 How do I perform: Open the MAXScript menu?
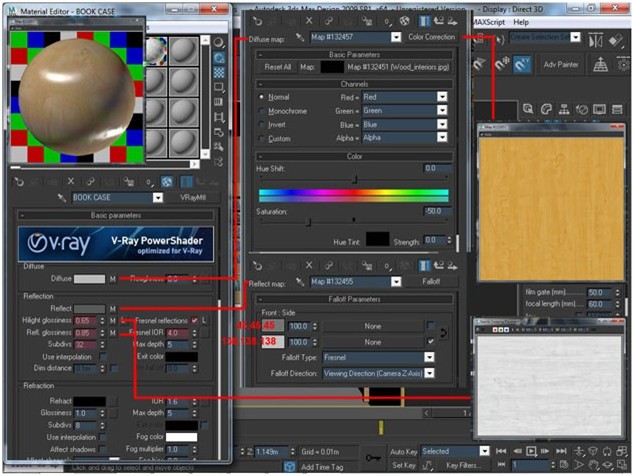(x=488, y=22)
